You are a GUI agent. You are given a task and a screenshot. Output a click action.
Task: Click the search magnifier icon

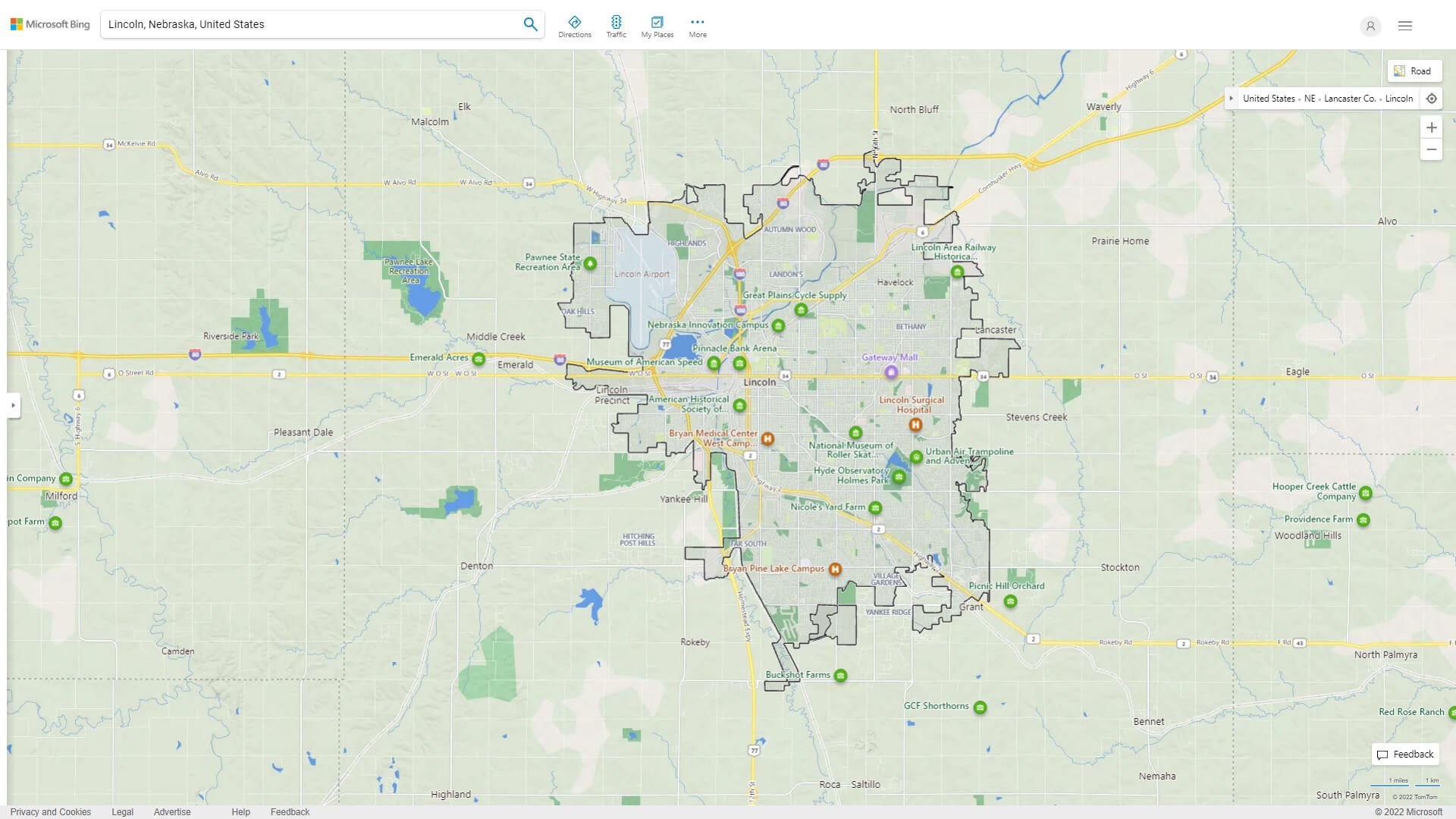click(x=530, y=24)
